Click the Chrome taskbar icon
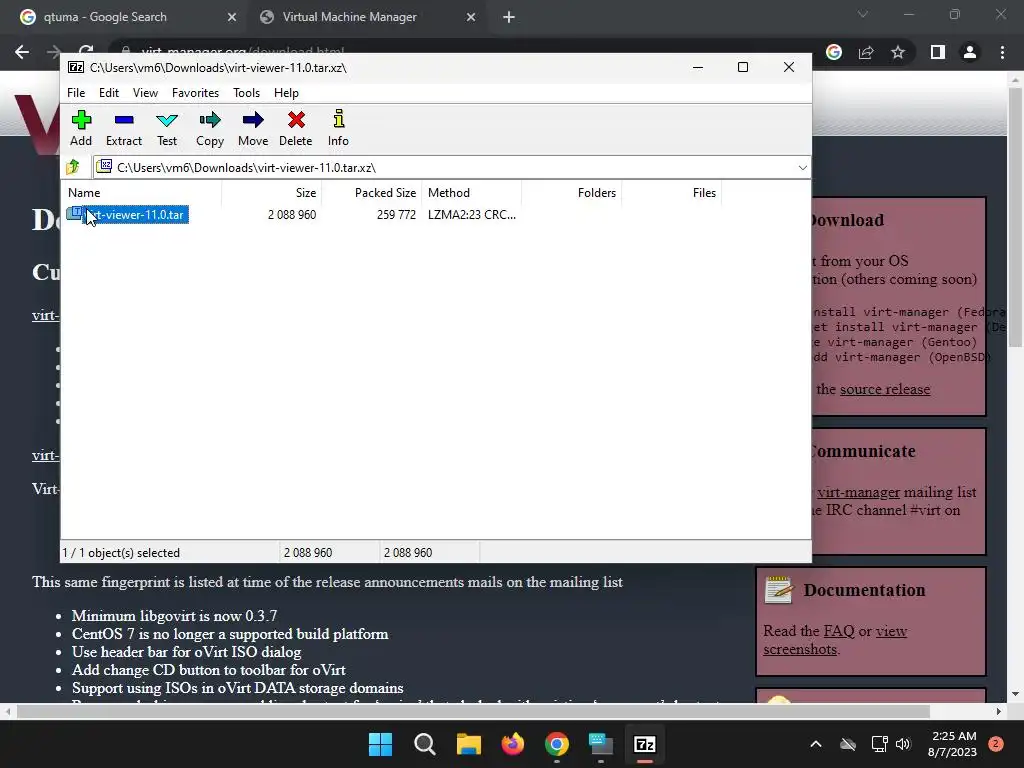The width and height of the screenshot is (1024, 768). [556, 744]
